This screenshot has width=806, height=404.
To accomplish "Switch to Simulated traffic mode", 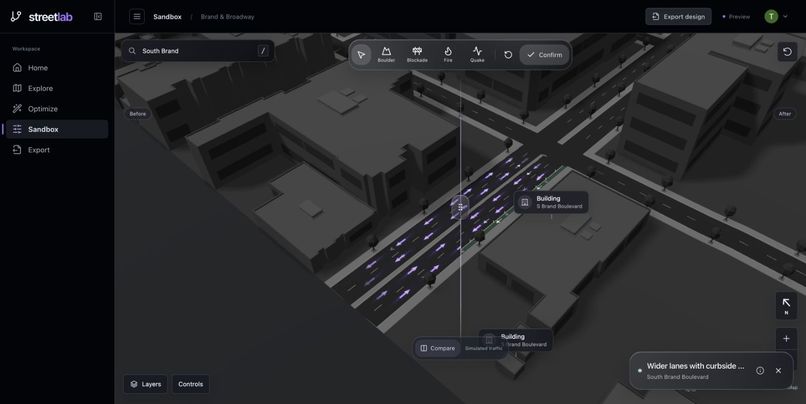I will [484, 348].
